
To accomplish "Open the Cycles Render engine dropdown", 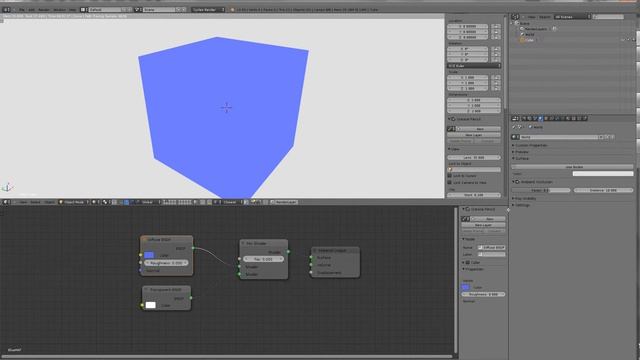I will tap(208, 9).
